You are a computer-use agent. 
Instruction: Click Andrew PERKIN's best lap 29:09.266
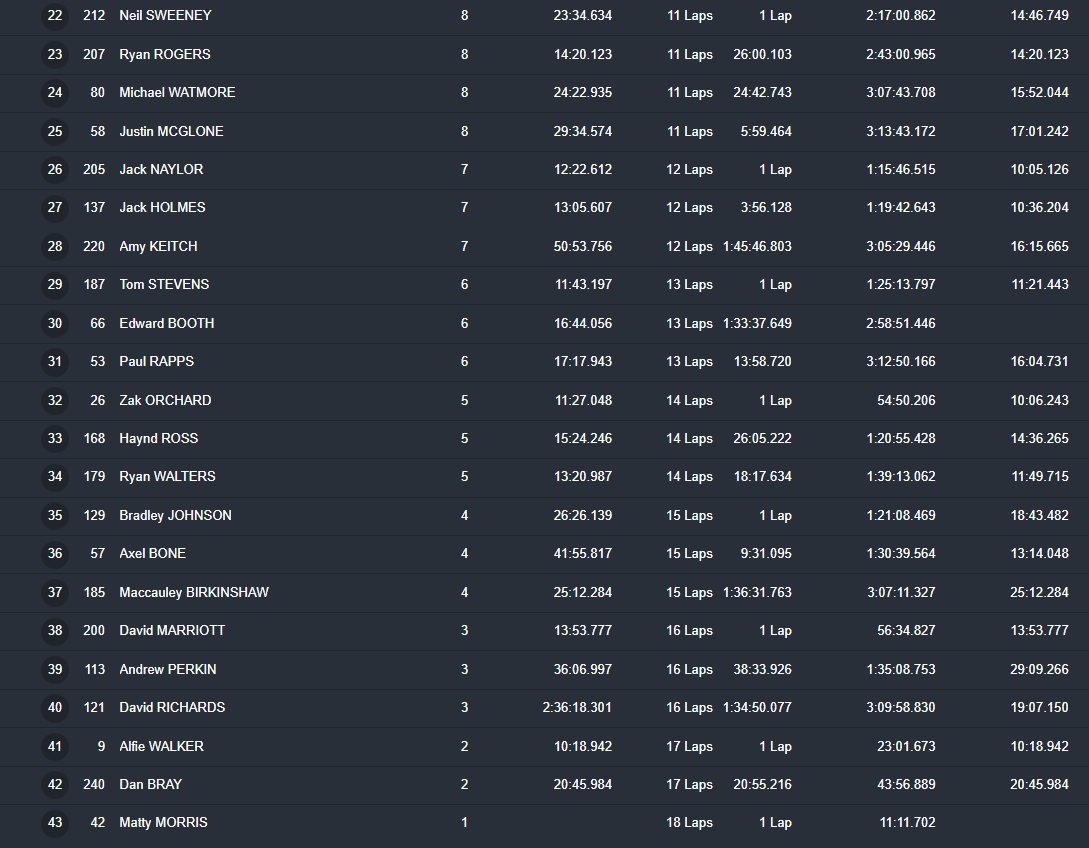(x=1039, y=669)
